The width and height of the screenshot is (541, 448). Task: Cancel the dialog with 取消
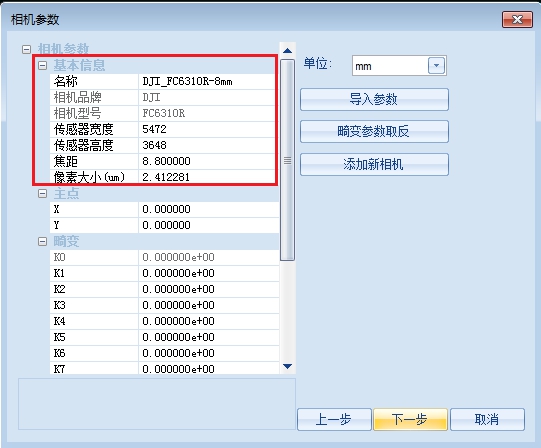487,419
